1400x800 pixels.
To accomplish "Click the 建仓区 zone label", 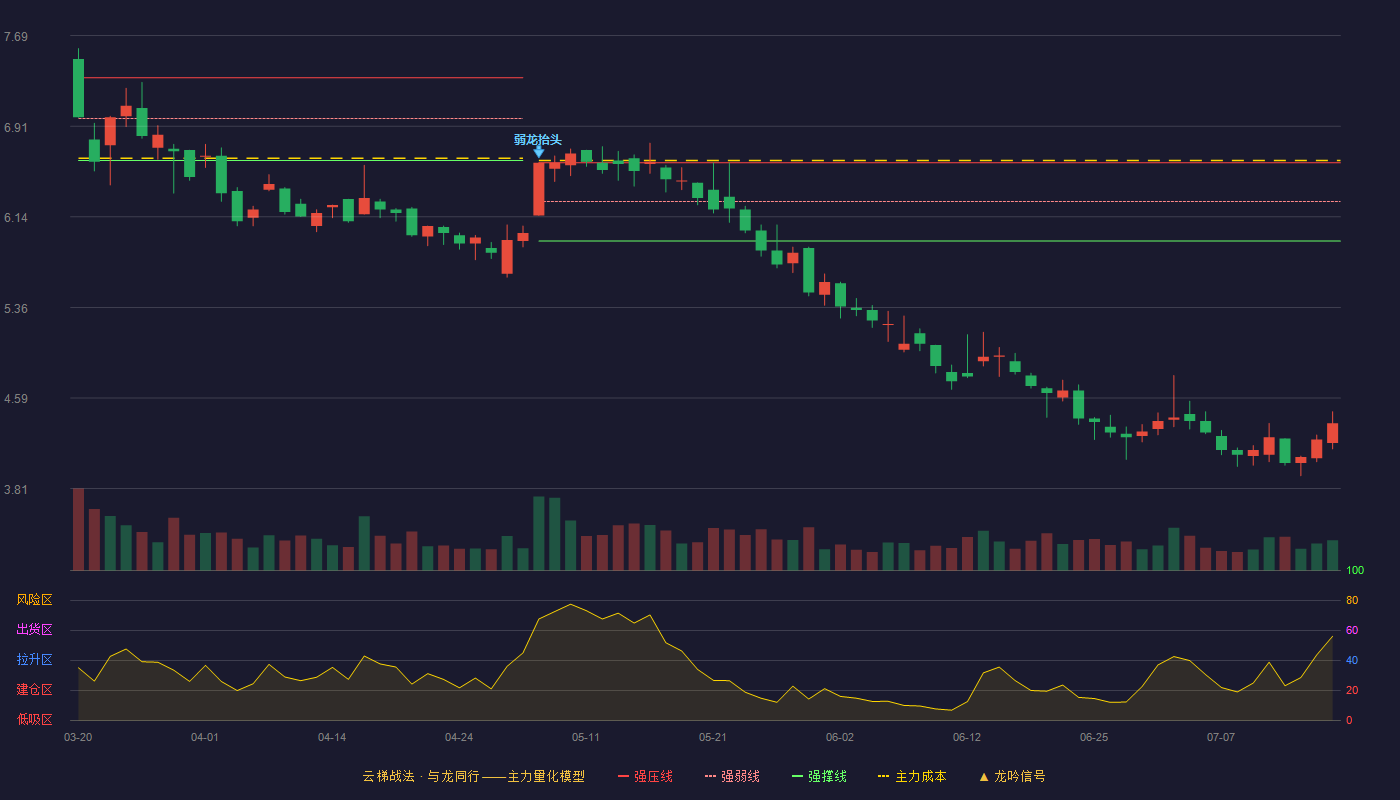I will [34, 690].
